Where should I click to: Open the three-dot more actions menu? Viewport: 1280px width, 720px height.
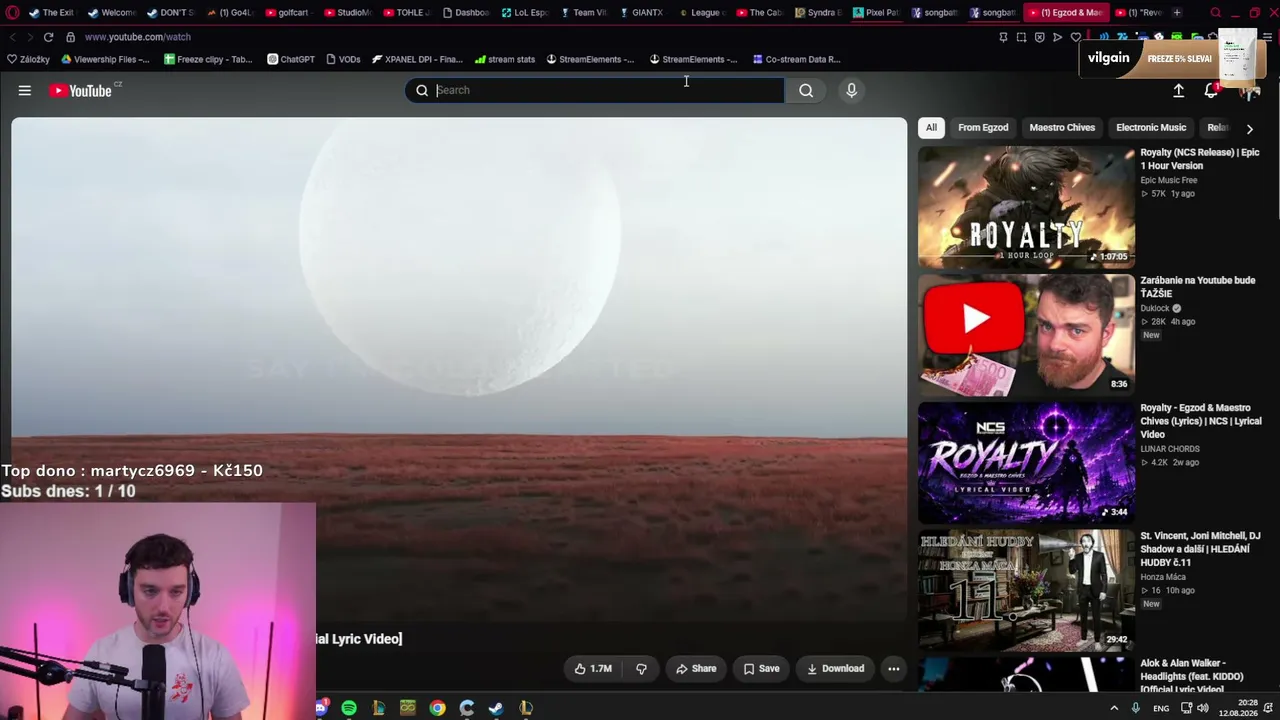pos(894,669)
